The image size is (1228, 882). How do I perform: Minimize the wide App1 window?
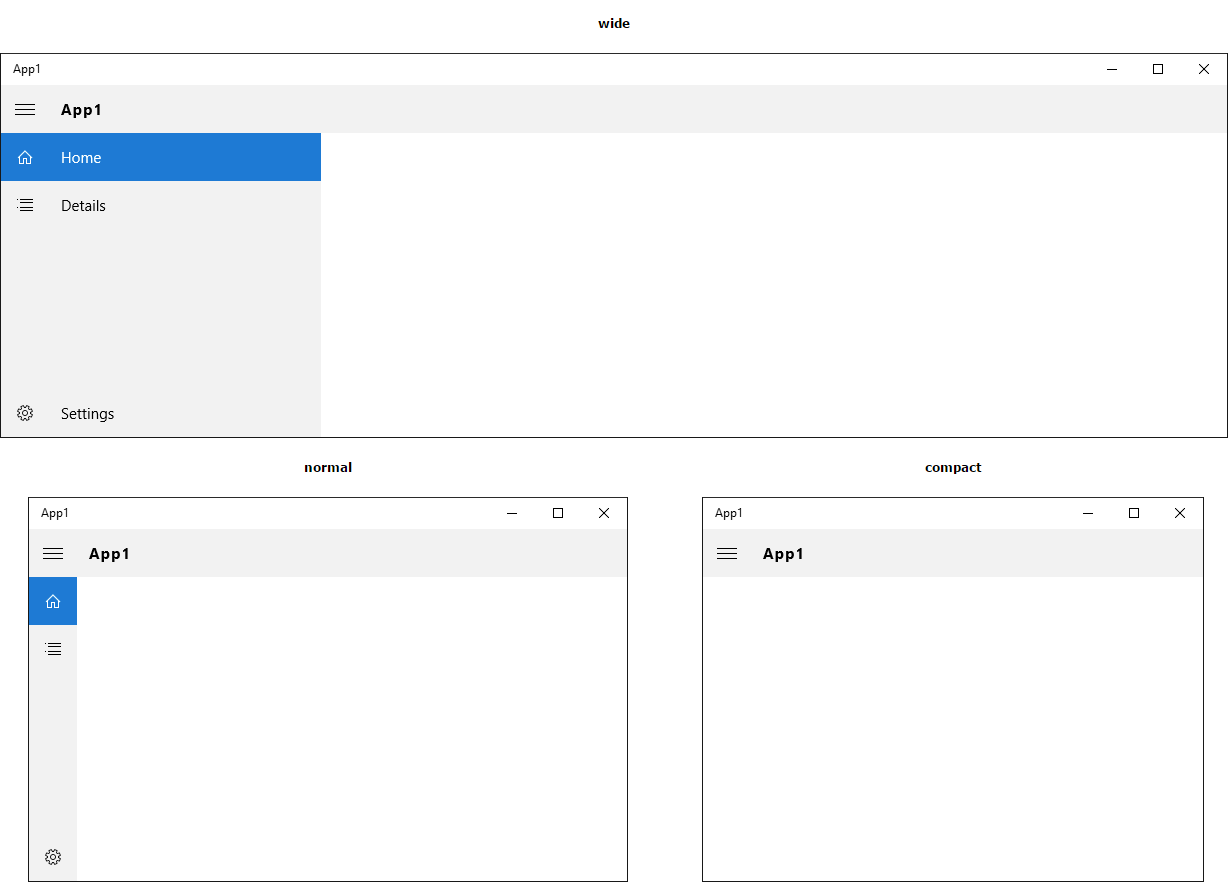[1112, 69]
